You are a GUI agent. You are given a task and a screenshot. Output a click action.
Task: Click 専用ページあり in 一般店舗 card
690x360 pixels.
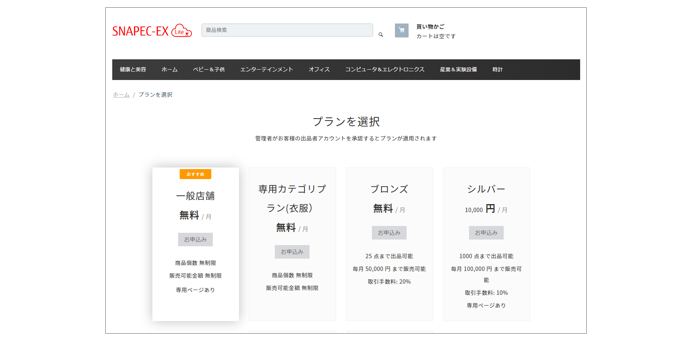click(195, 290)
